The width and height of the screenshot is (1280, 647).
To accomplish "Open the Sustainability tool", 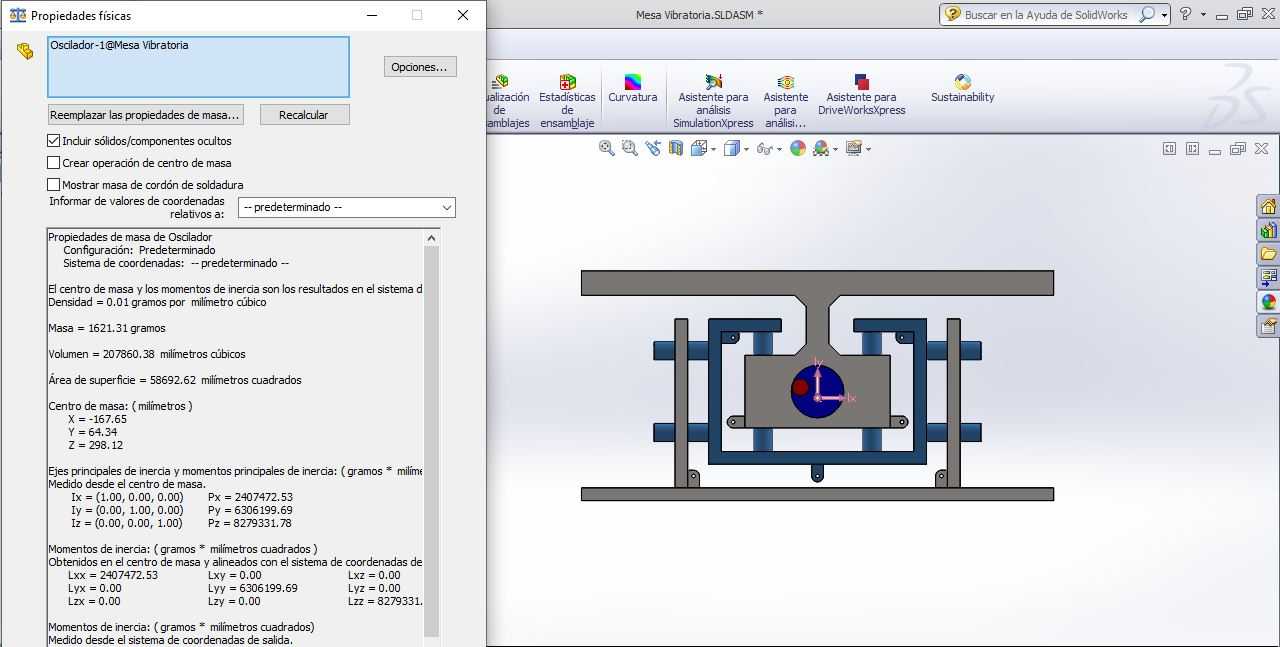I will tap(963, 88).
